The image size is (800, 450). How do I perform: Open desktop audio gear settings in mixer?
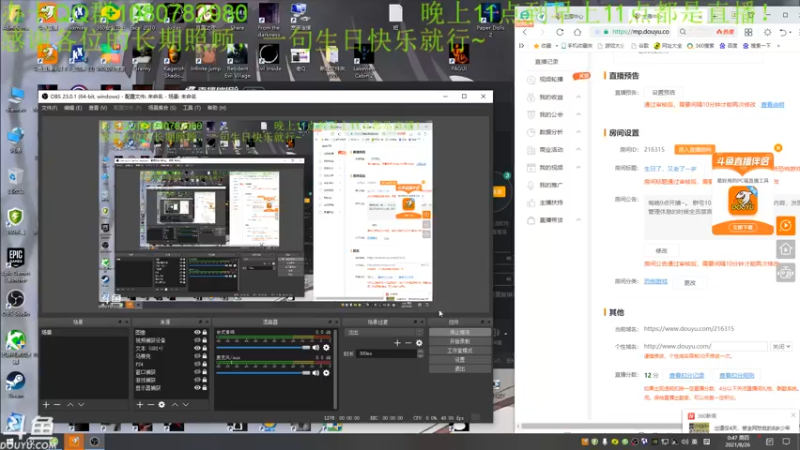[x=326, y=347]
